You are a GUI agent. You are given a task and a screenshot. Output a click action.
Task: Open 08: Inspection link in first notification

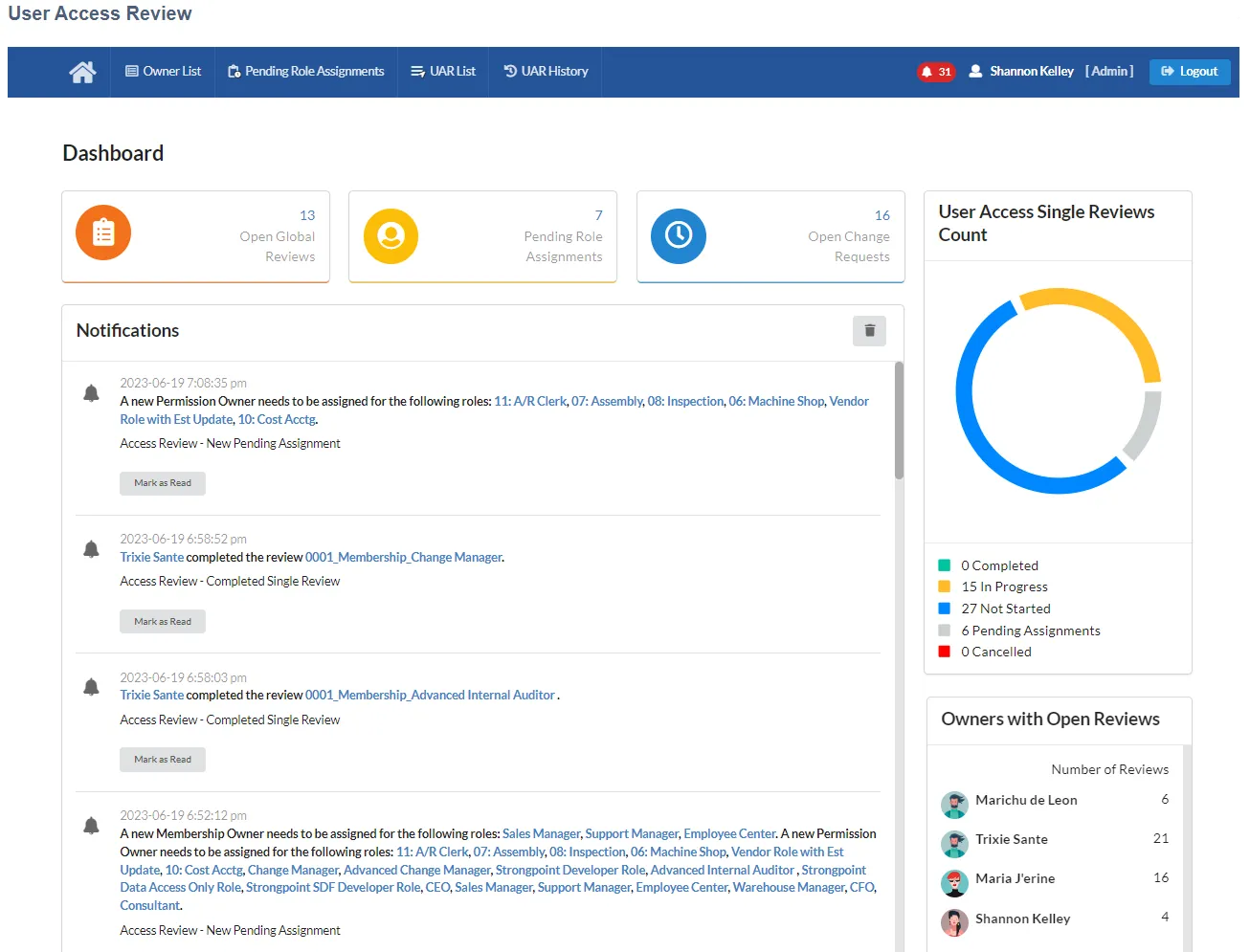[685, 401]
